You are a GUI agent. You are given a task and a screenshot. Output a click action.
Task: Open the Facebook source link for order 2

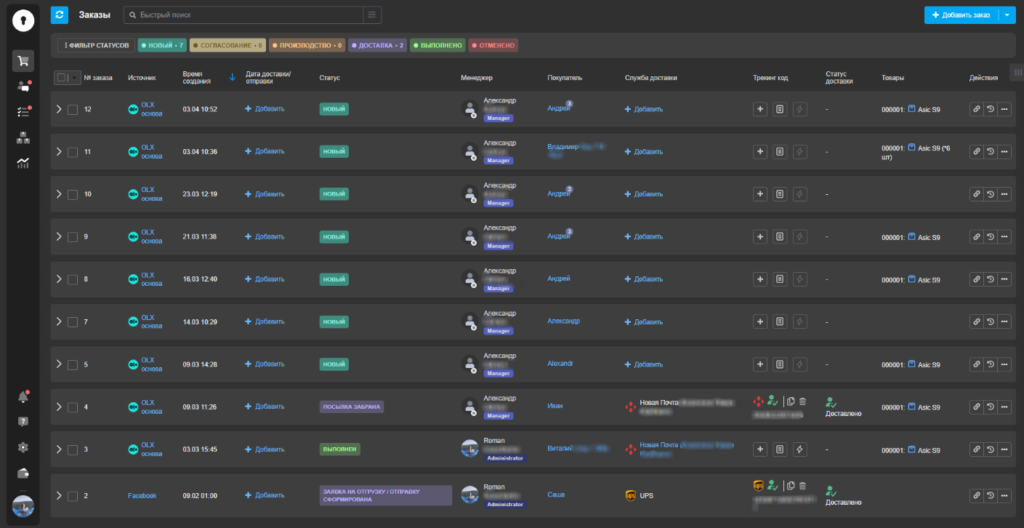click(142, 496)
